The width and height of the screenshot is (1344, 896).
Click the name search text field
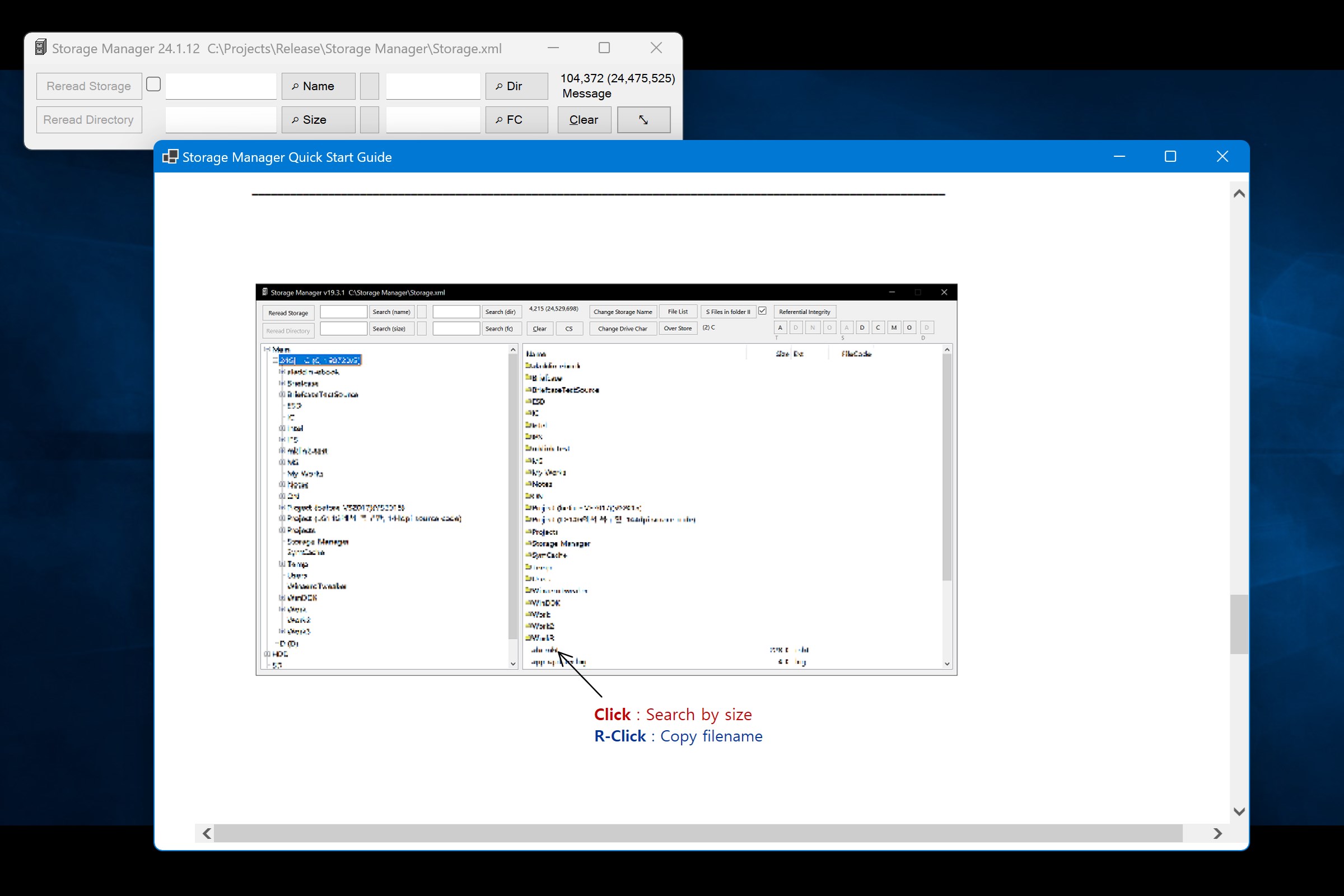221,86
